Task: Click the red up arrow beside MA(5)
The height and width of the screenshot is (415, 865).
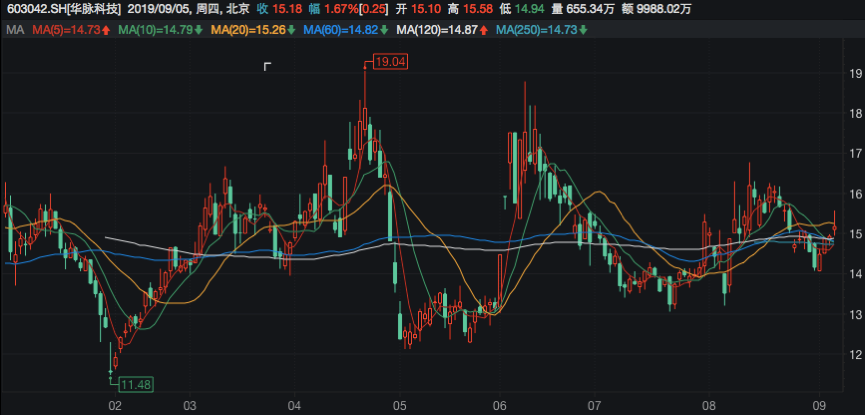Action: [104, 30]
